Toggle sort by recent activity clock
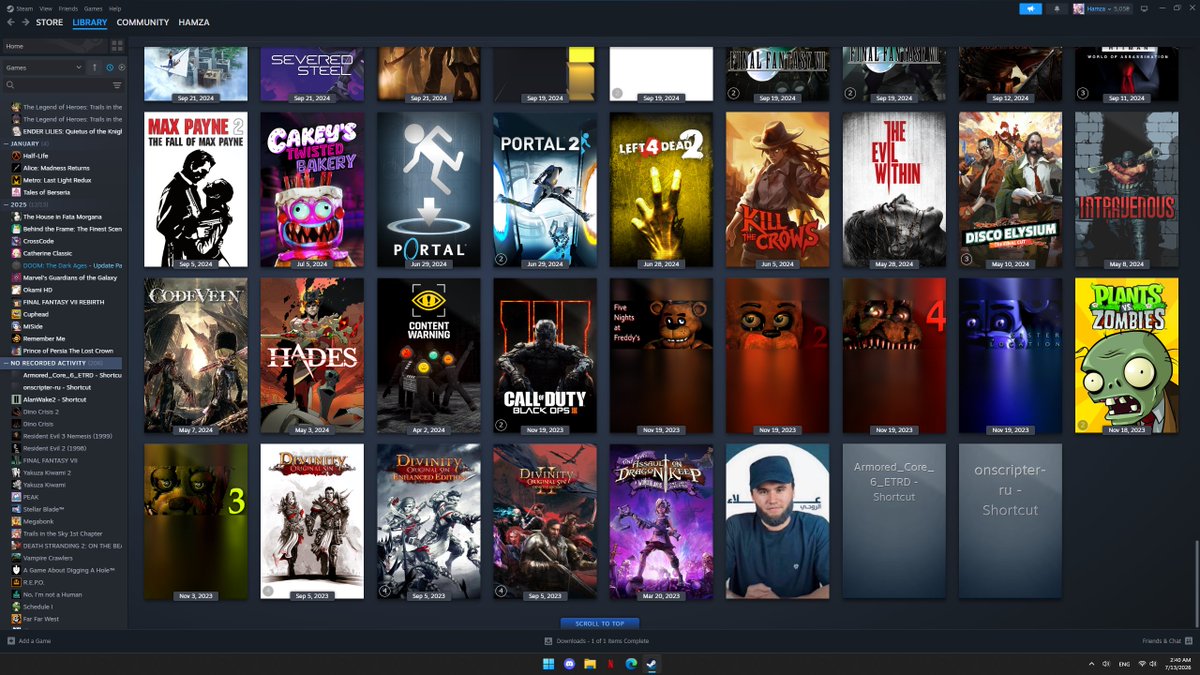 (109, 67)
